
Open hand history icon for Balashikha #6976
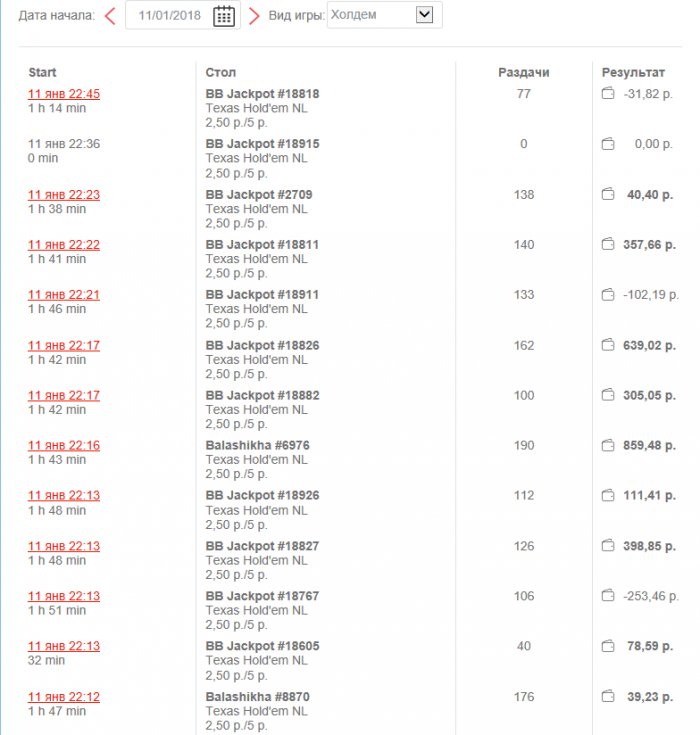607,446
